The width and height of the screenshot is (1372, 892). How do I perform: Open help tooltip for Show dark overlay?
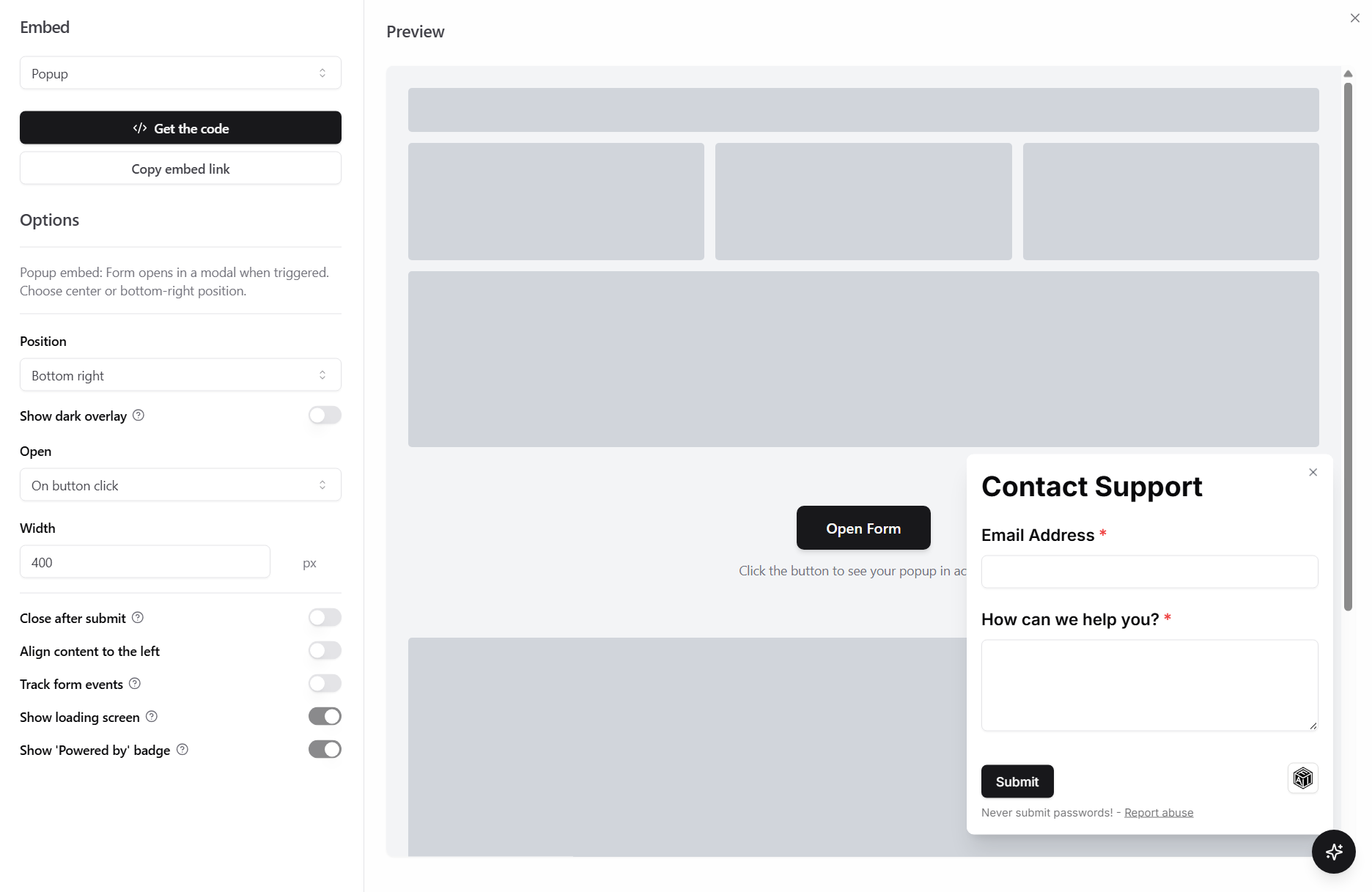click(139, 416)
